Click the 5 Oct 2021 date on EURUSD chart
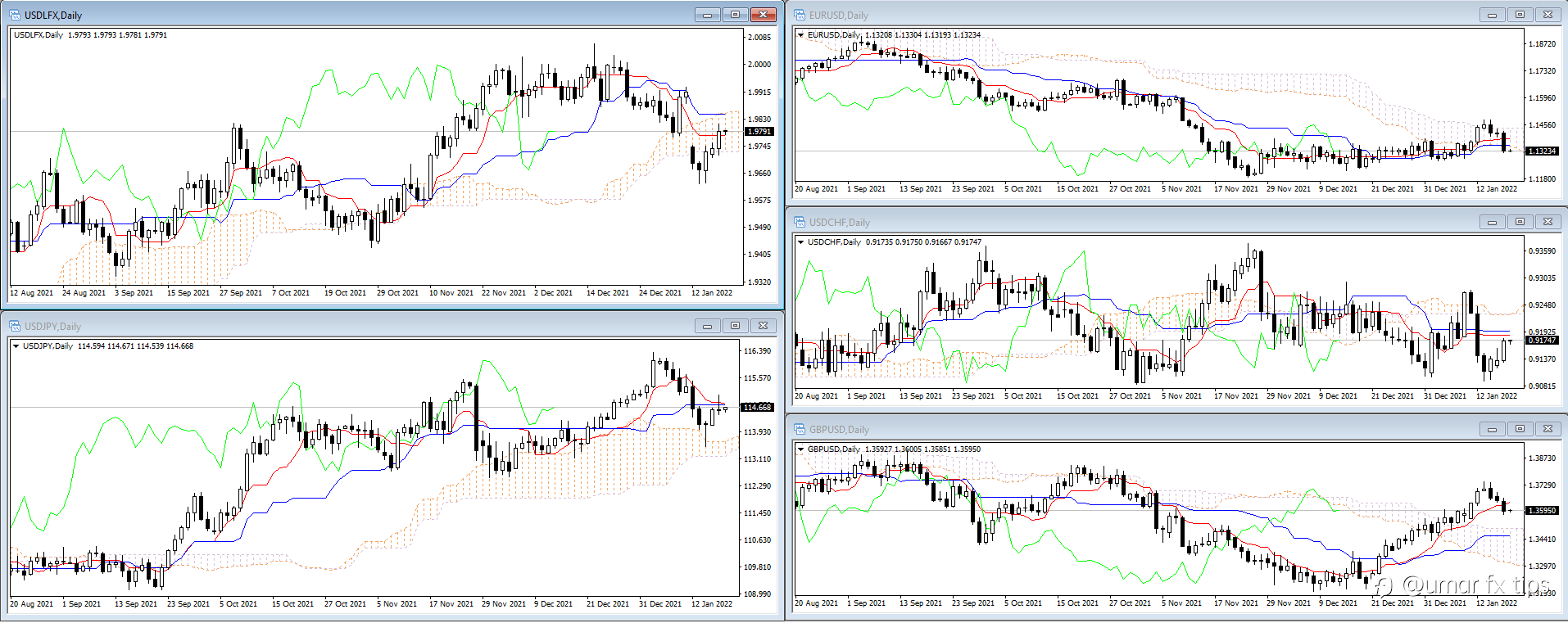The width and height of the screenshot is (1568, 623). pos(1023,189)
